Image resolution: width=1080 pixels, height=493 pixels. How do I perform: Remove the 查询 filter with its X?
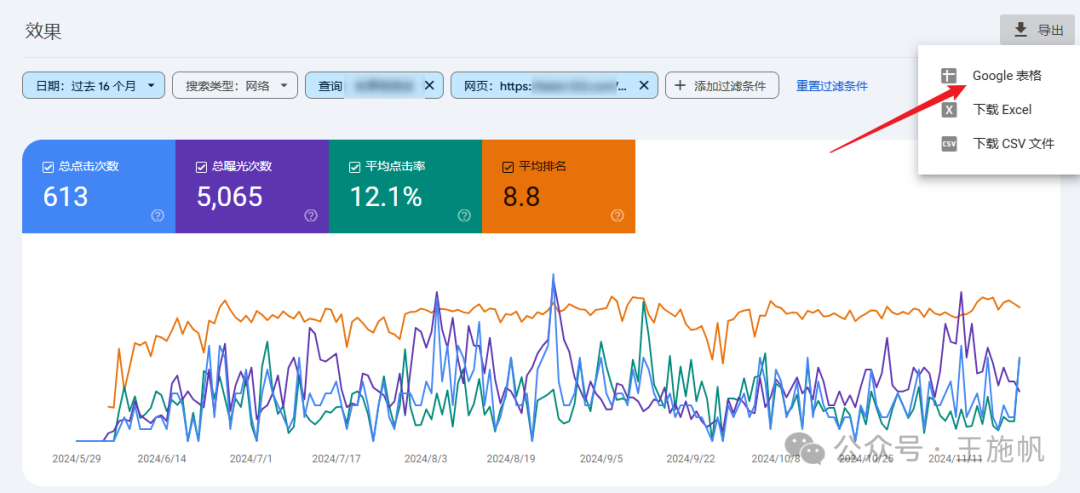pyautogui.click(x=429, y=85)
